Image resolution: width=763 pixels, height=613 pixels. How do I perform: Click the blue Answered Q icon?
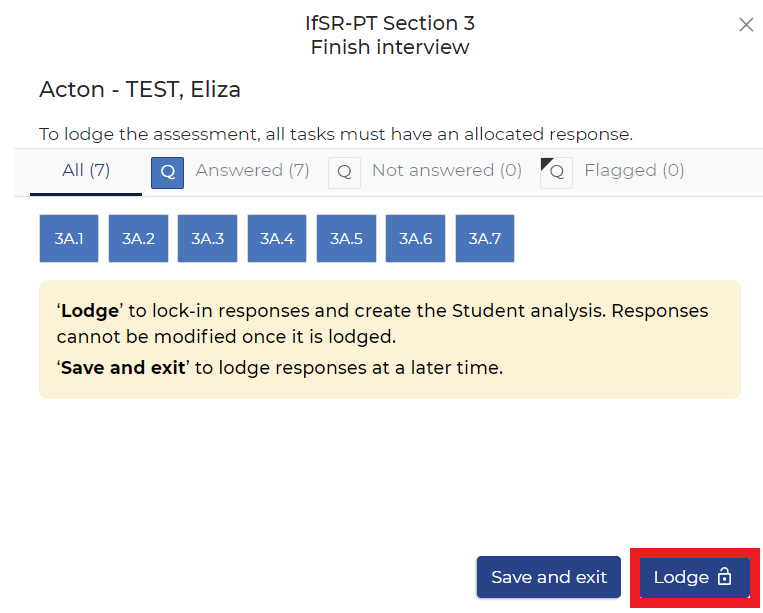[167, 172]
